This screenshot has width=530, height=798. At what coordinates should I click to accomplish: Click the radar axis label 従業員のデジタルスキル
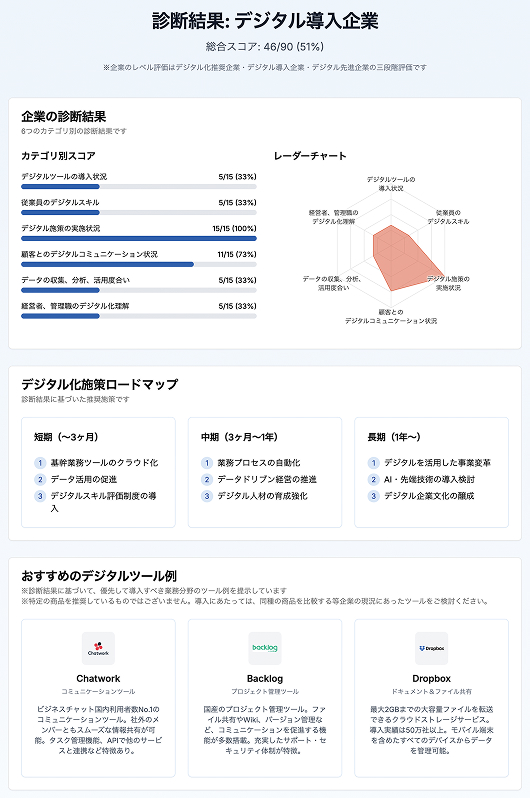pos(448,217)
